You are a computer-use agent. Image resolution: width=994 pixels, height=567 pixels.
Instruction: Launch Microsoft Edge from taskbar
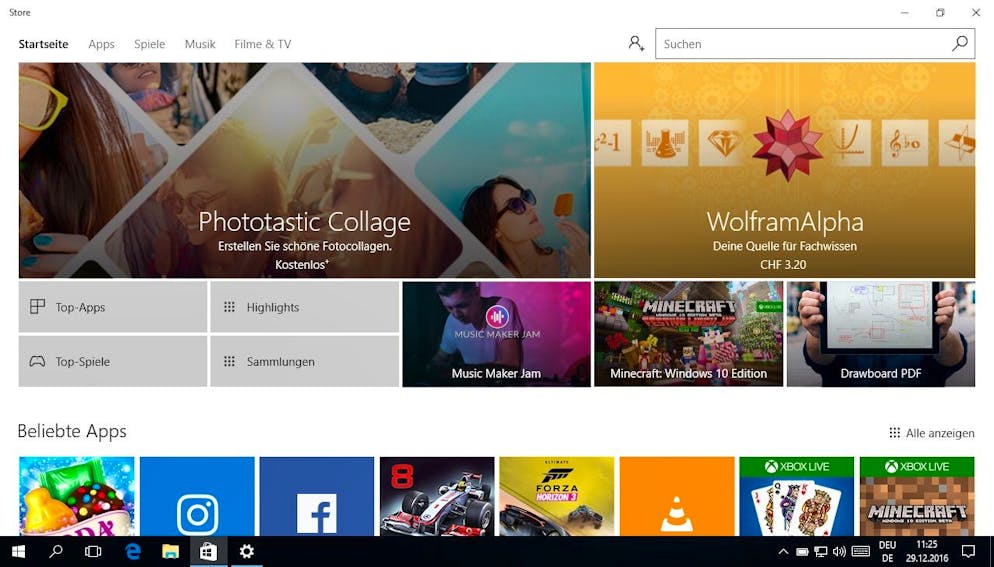(x=132, y=552)
